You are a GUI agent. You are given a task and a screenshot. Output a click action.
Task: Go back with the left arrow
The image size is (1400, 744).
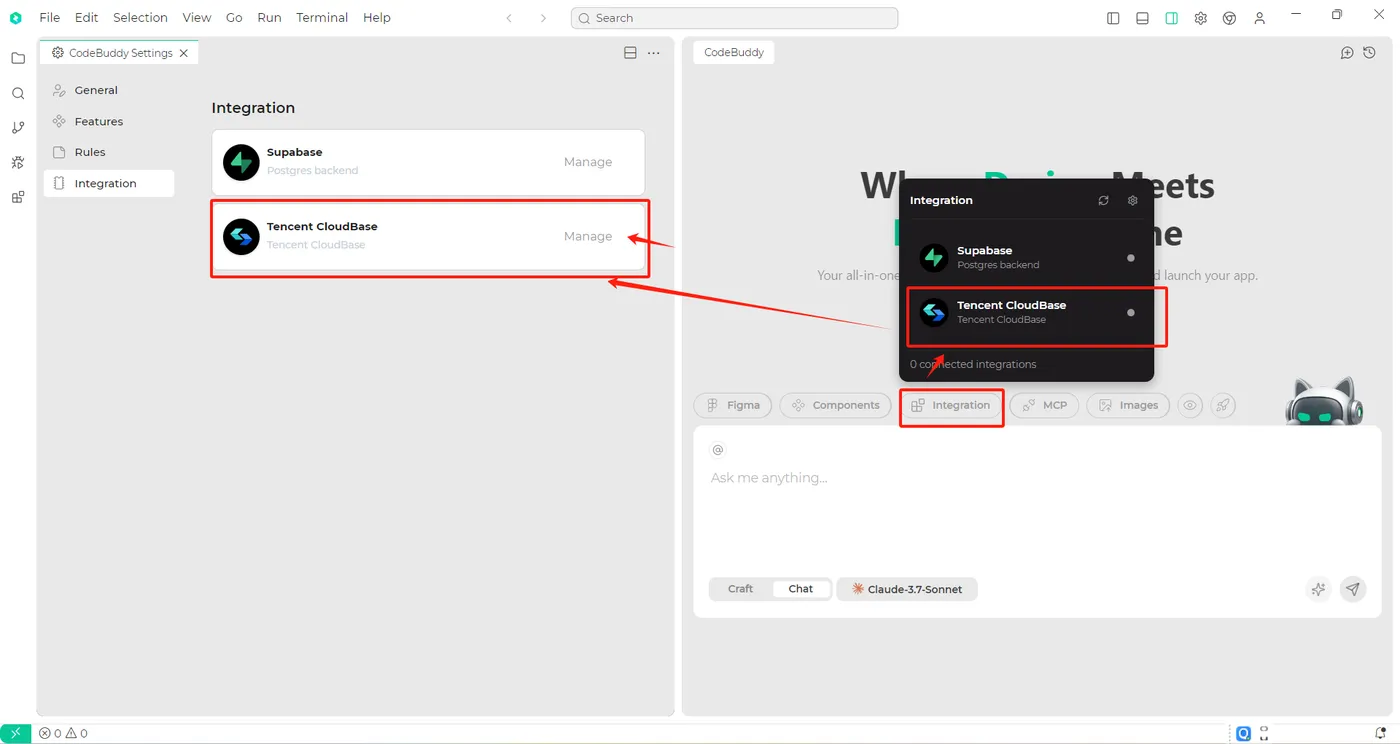click(509, 18)
